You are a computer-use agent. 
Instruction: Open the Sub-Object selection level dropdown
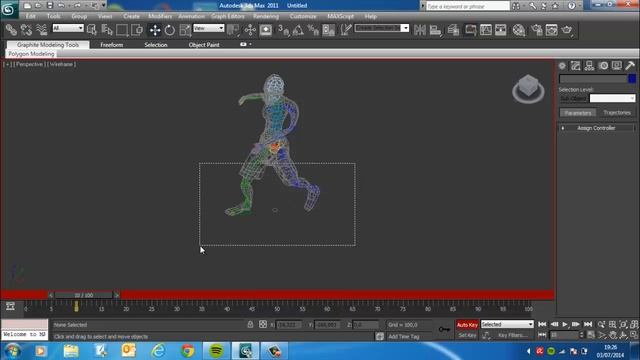click(612, 98)
